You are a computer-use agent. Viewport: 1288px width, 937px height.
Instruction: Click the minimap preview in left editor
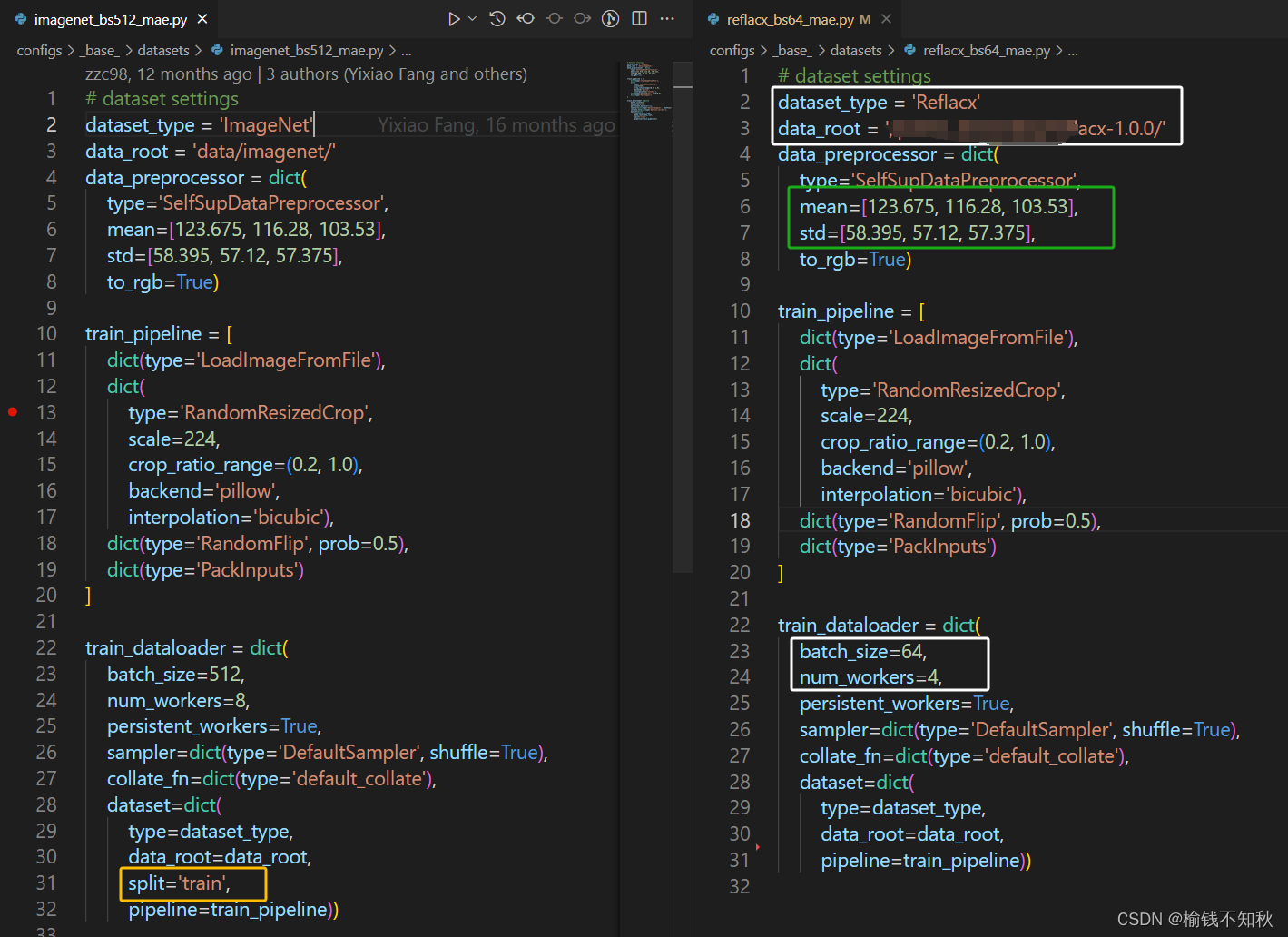pos(646,91)
